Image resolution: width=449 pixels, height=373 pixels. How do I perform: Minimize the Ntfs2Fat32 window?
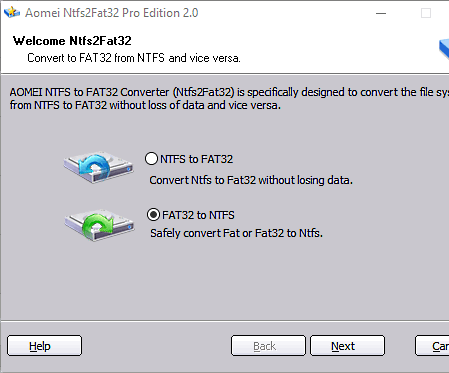click(x=381, y=13)
